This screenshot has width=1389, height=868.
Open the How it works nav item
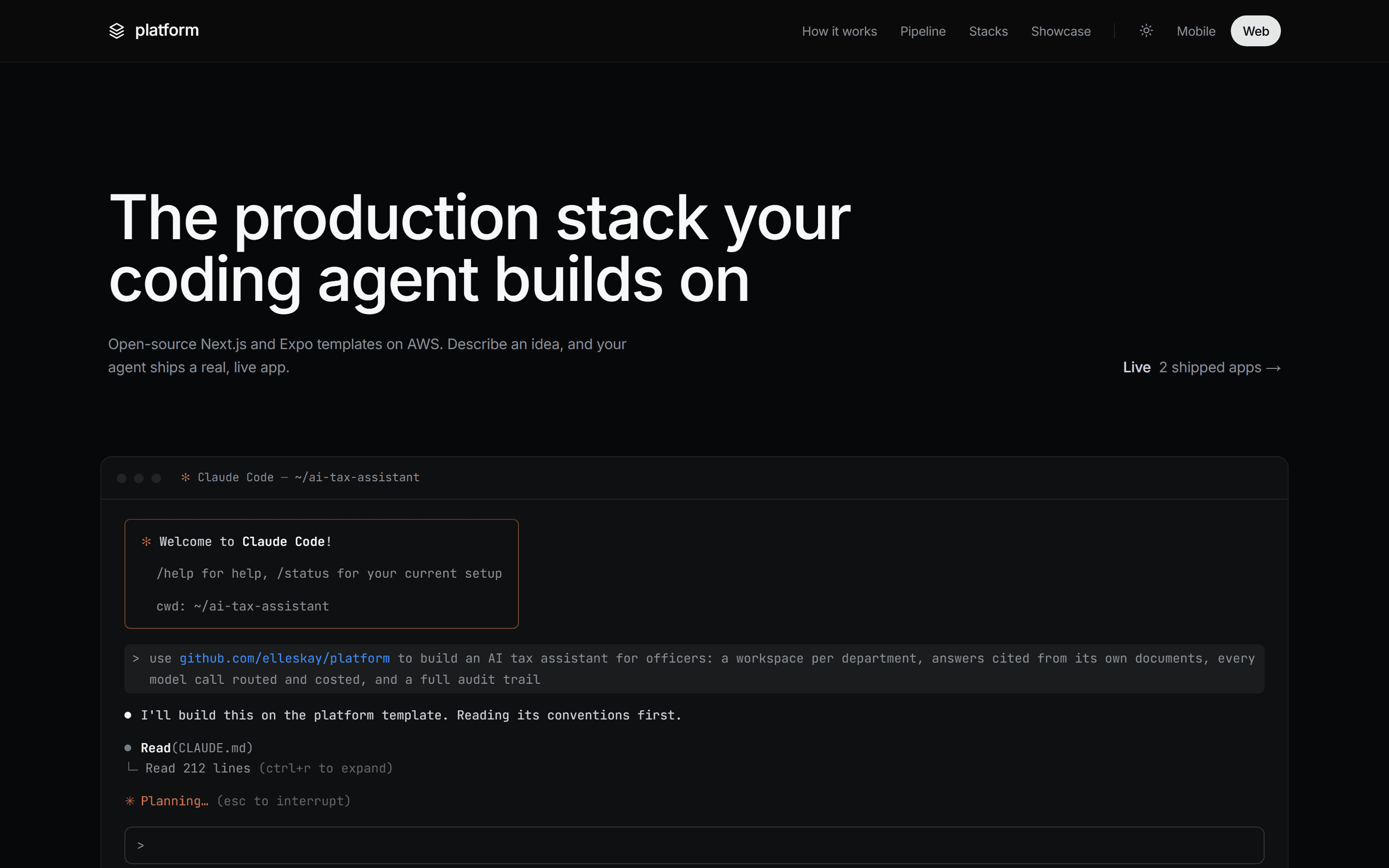point(839,31)
